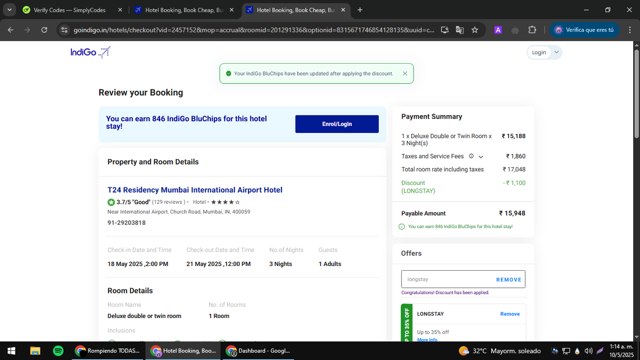Viewport: 640px width, 360px height.
Task: Click the install app icon in address bar
Action: [x=444, y=30]
